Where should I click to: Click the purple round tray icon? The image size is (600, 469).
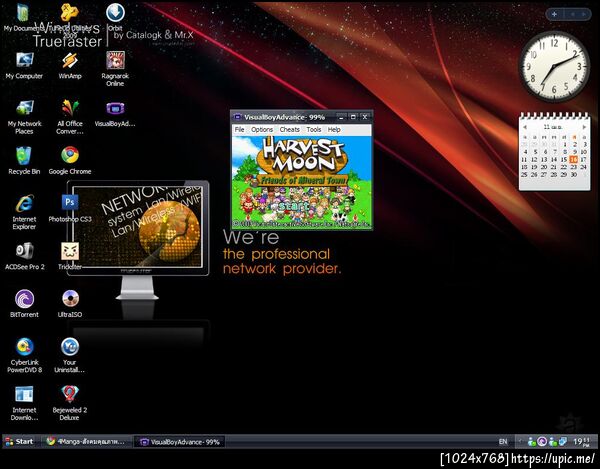click(542, 442)
